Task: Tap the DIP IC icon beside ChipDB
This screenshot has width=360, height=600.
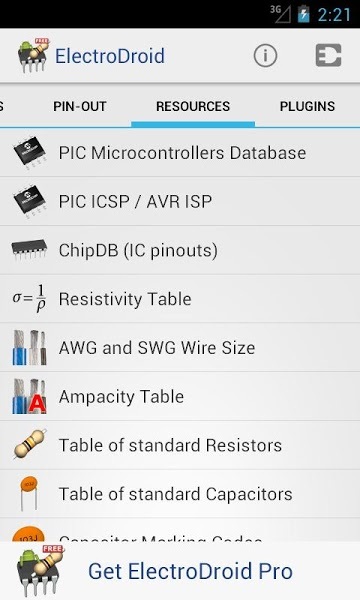Action: 29,250
